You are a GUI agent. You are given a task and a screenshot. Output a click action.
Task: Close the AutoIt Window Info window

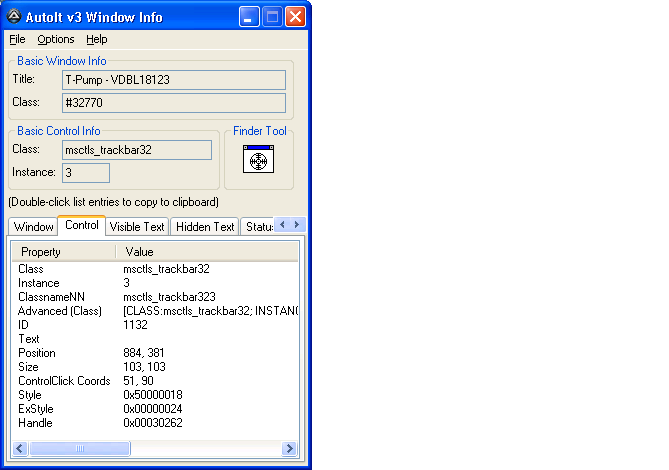click(295, 17)
